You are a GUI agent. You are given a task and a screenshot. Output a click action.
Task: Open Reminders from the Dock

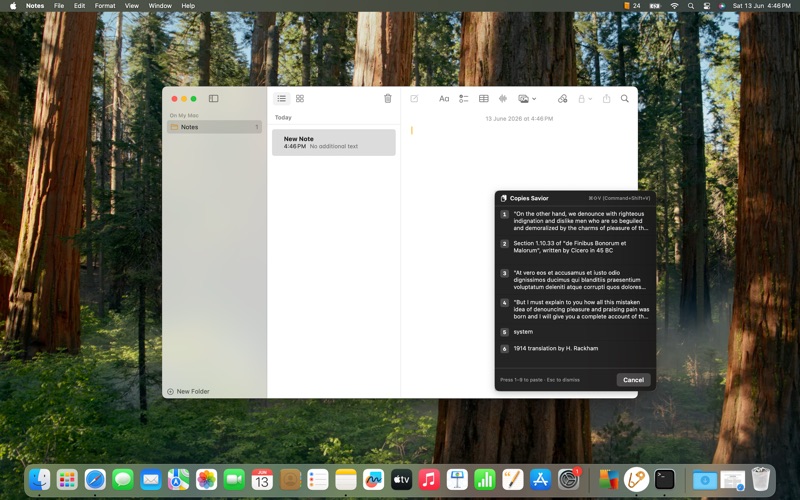pos(318,480)
